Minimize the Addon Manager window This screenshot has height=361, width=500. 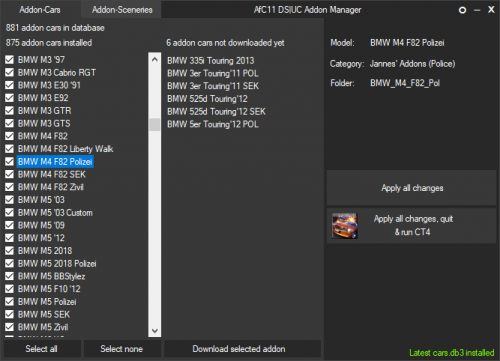click(x=477, y=10)
